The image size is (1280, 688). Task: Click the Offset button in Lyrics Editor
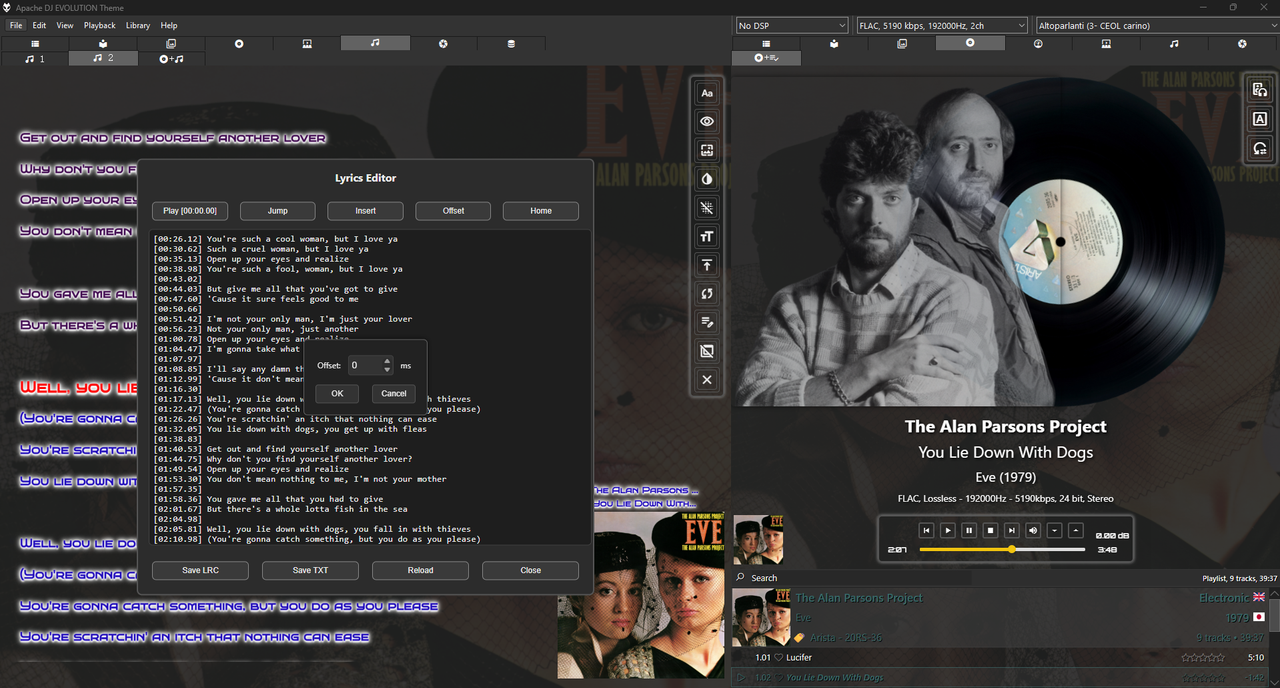click(454, 211)
